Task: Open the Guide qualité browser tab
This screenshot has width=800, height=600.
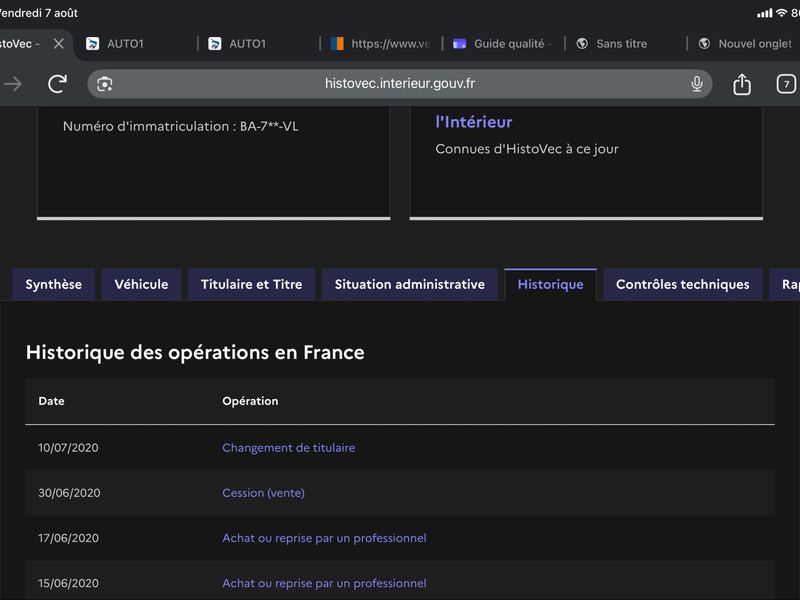Action: pyautogui.click(x=503, y=44)
